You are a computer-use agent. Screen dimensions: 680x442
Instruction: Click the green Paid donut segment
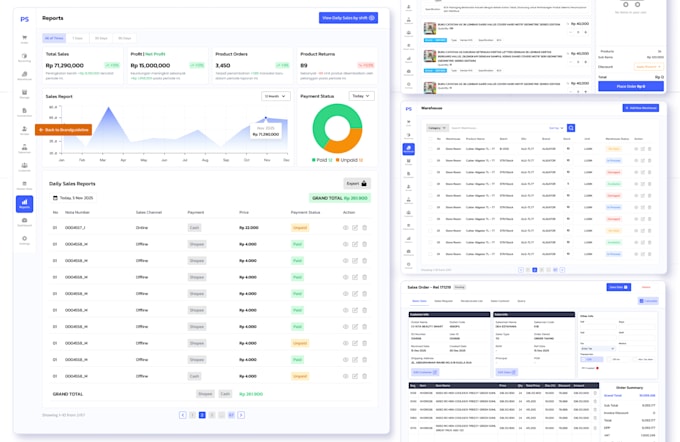coord(320,121)
